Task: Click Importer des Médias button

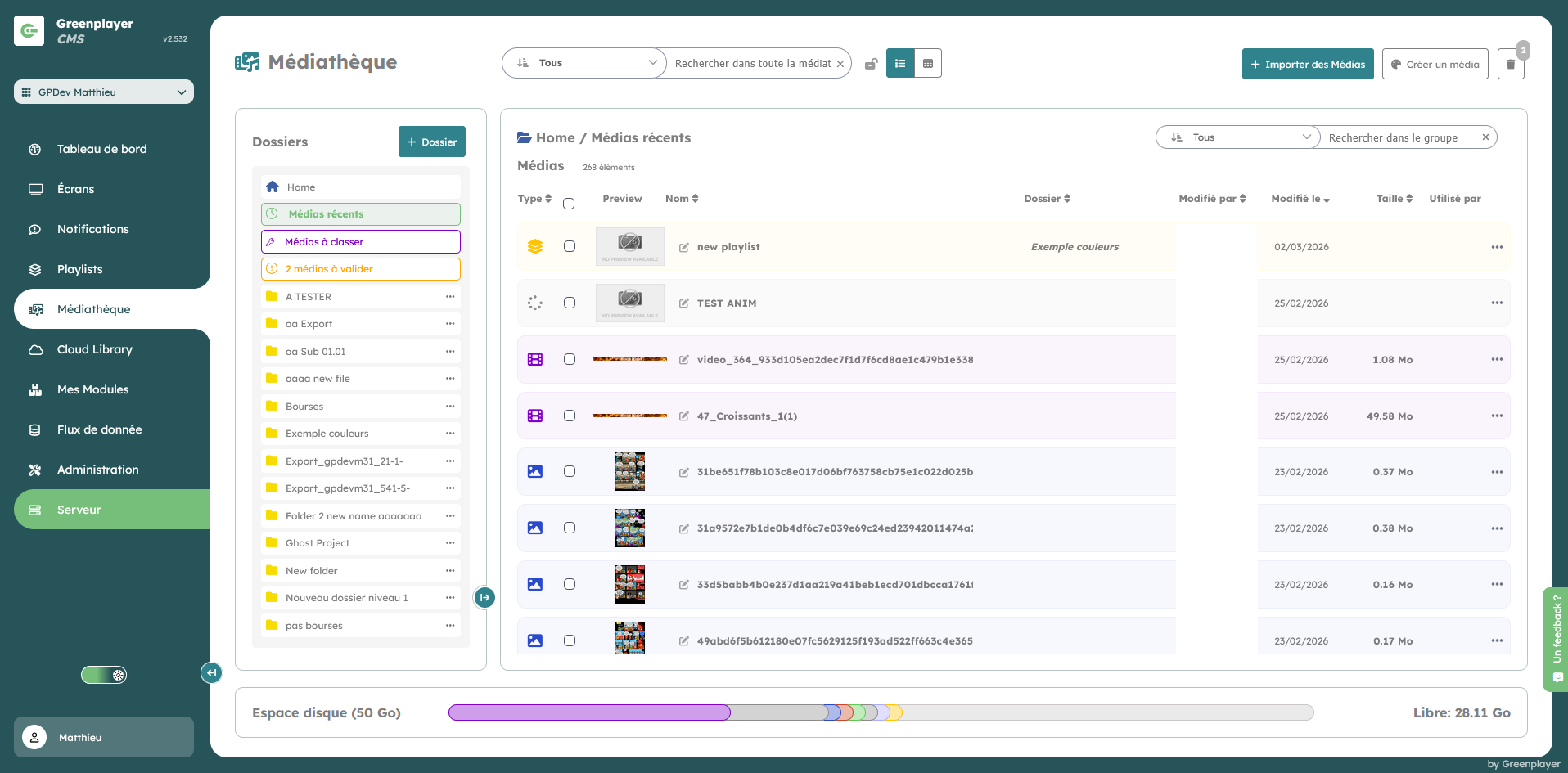Action: tap(1307, 64)
